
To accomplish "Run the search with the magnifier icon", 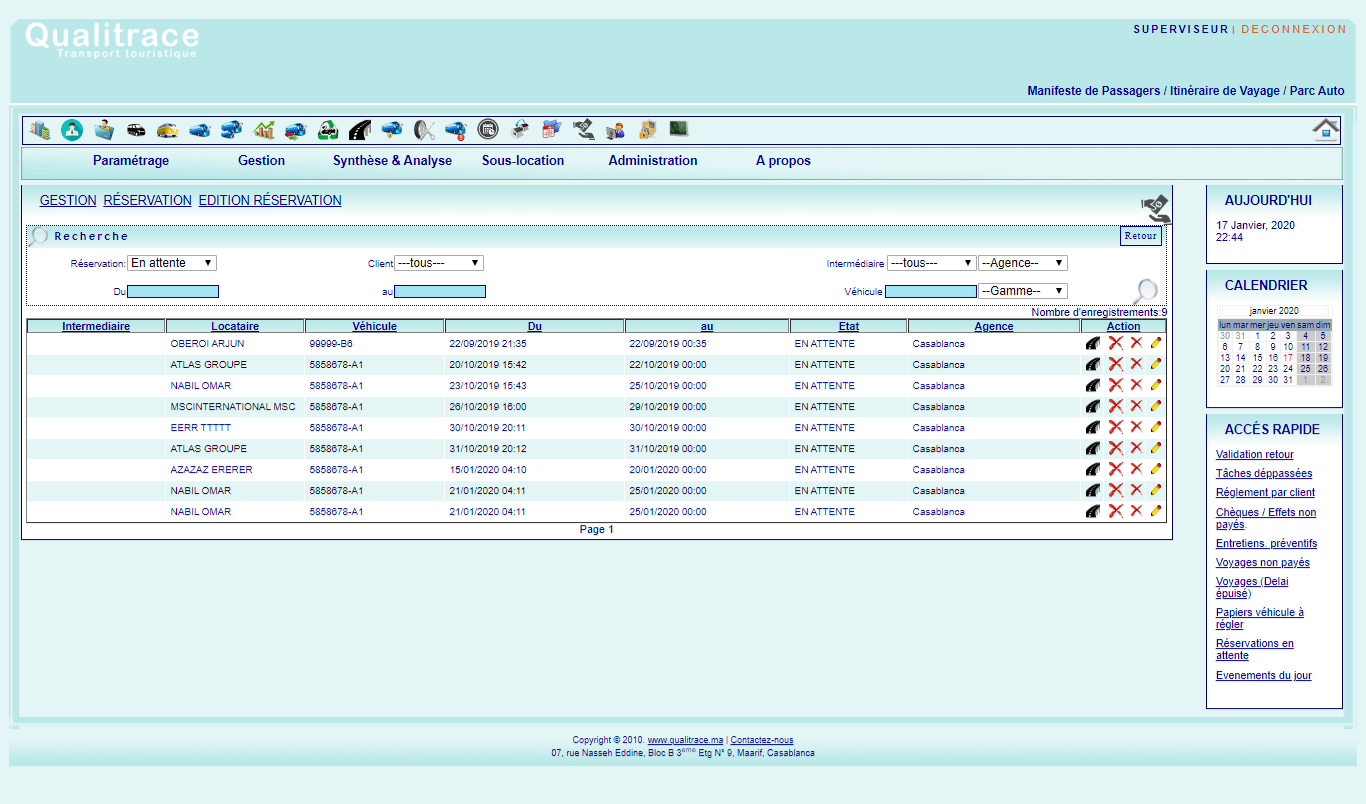I will pyautogui.click(x=1146, y=291).
